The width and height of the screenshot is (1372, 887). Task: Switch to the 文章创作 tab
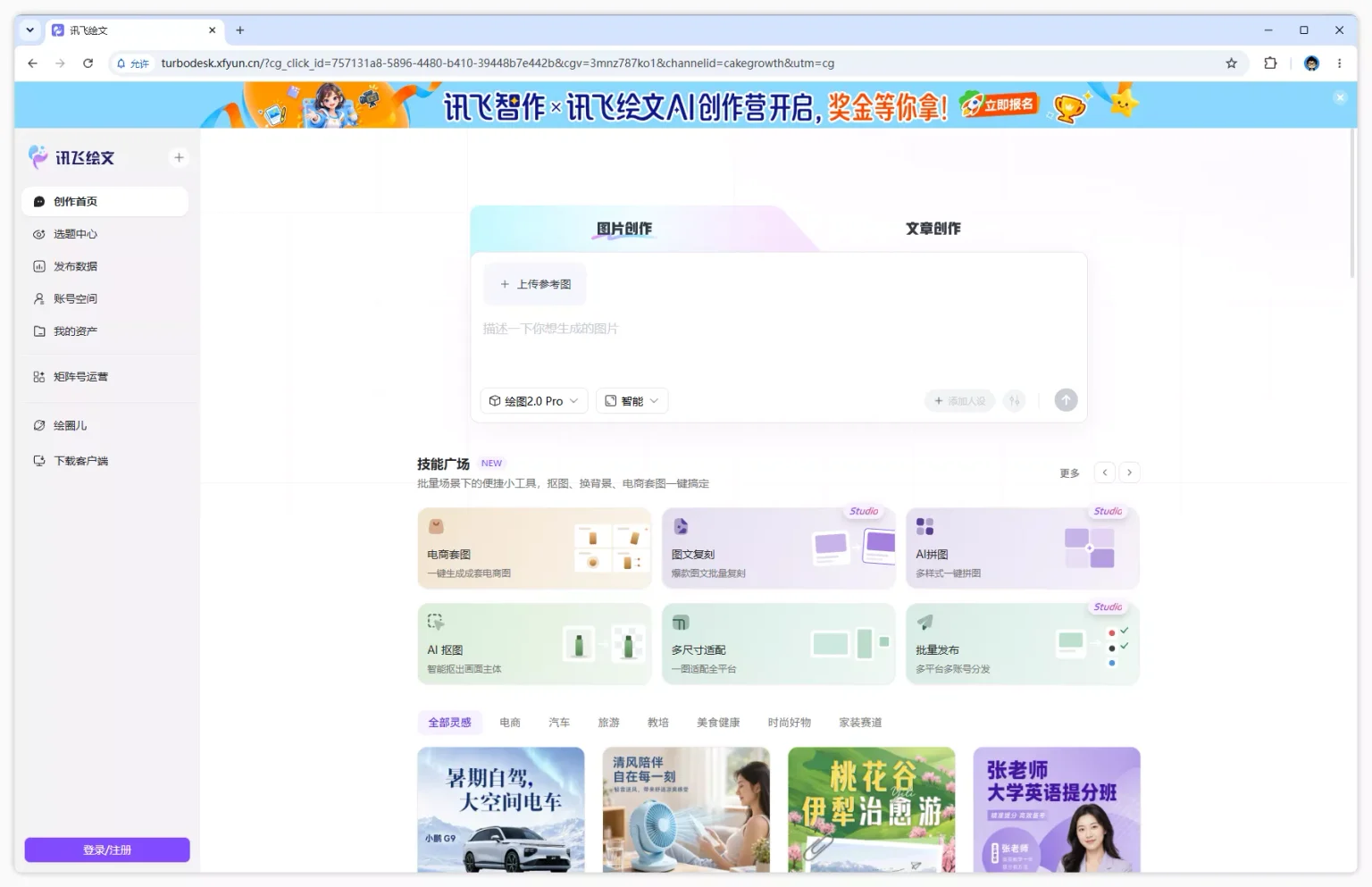[933, 229]
